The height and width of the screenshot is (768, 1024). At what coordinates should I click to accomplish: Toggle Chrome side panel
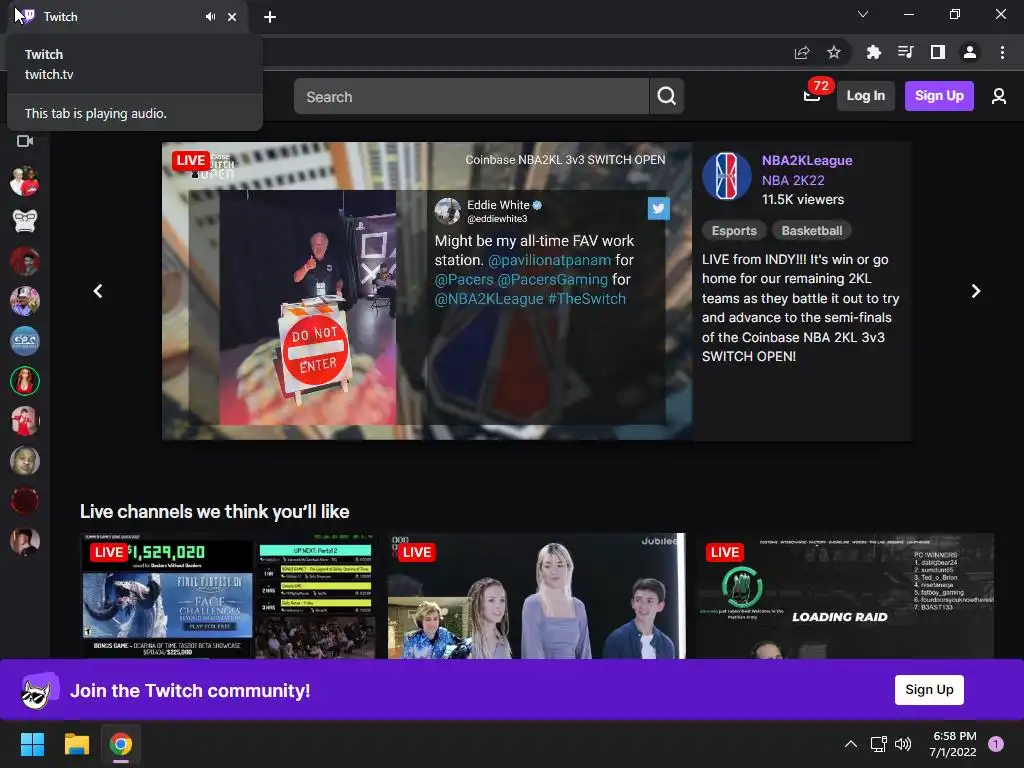(938, 52)
